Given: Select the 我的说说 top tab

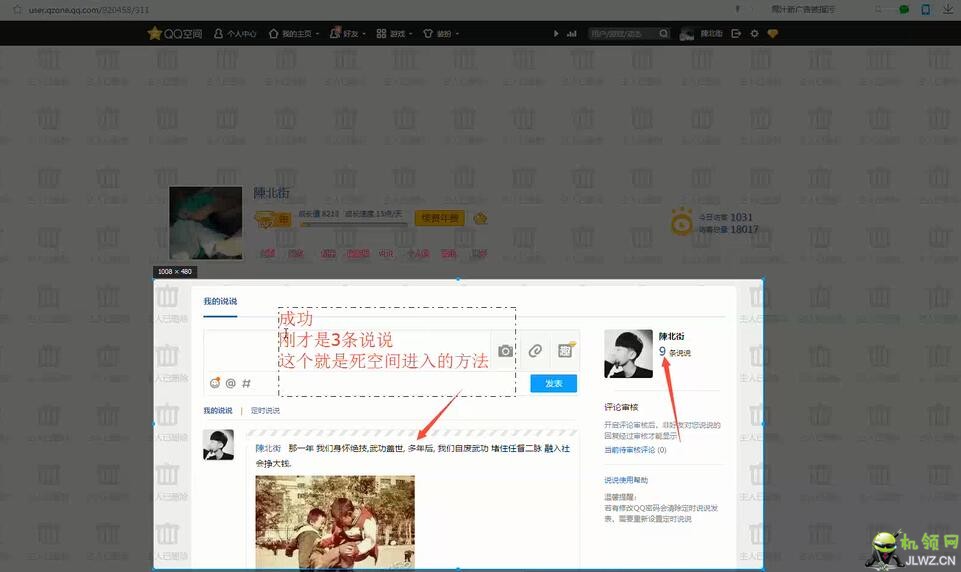Looking at the screenshot, I should [220, 301].
